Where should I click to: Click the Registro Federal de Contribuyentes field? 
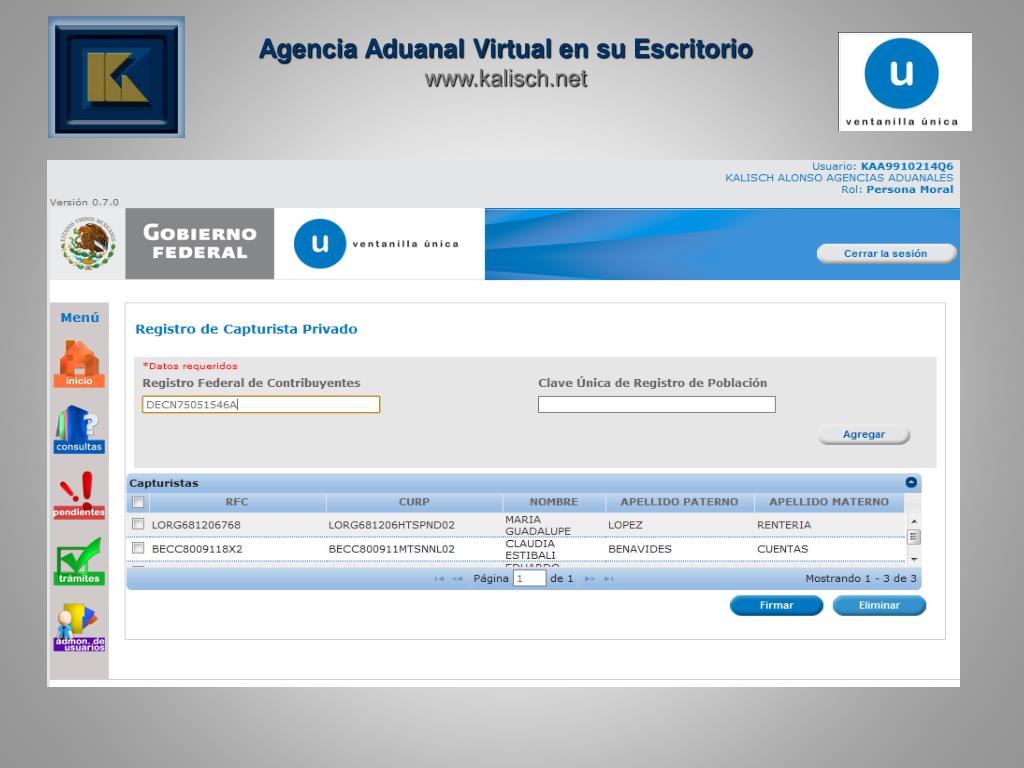tap(261, 404)
